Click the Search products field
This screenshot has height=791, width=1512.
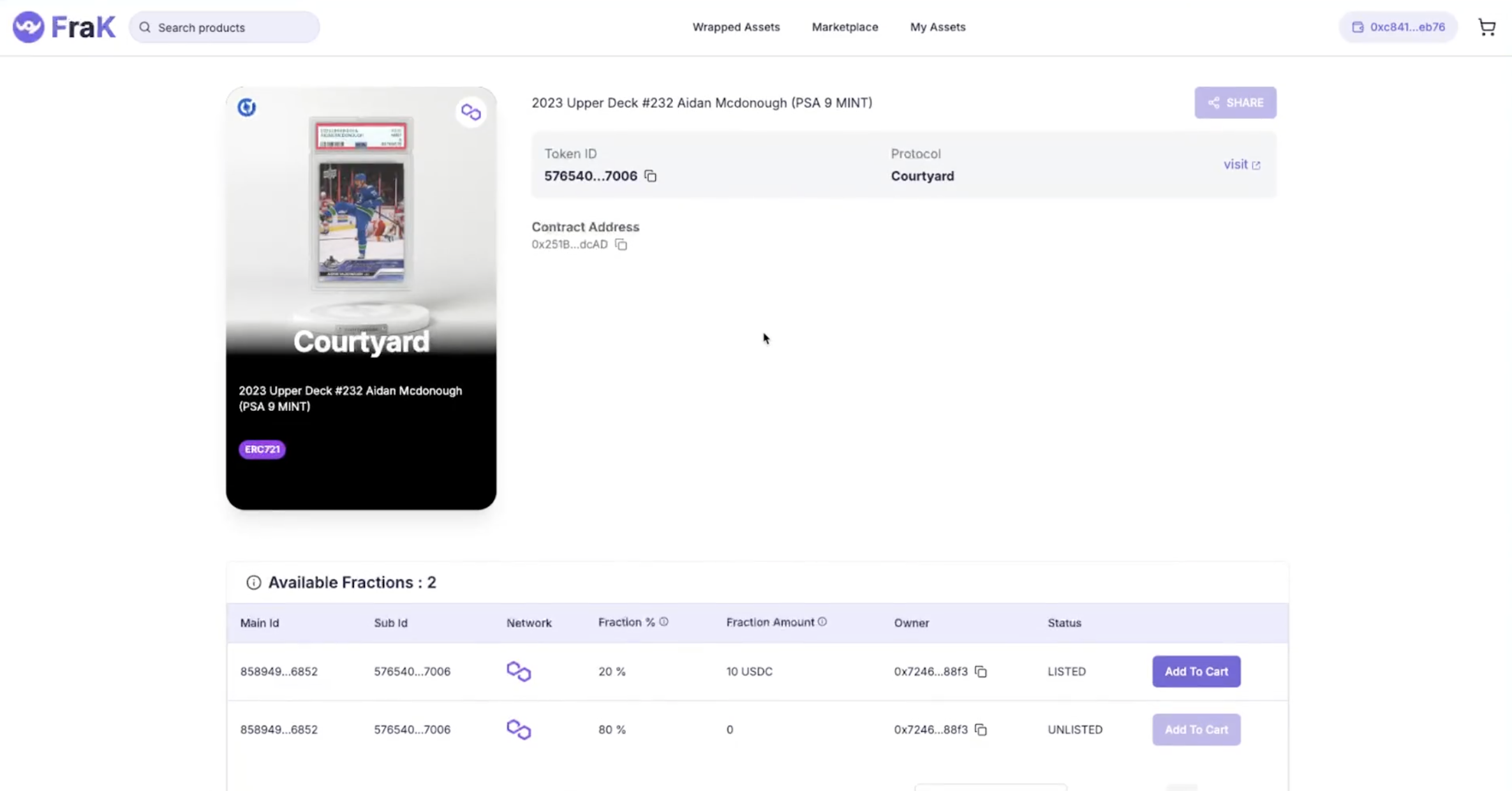[x=225, y=27]
